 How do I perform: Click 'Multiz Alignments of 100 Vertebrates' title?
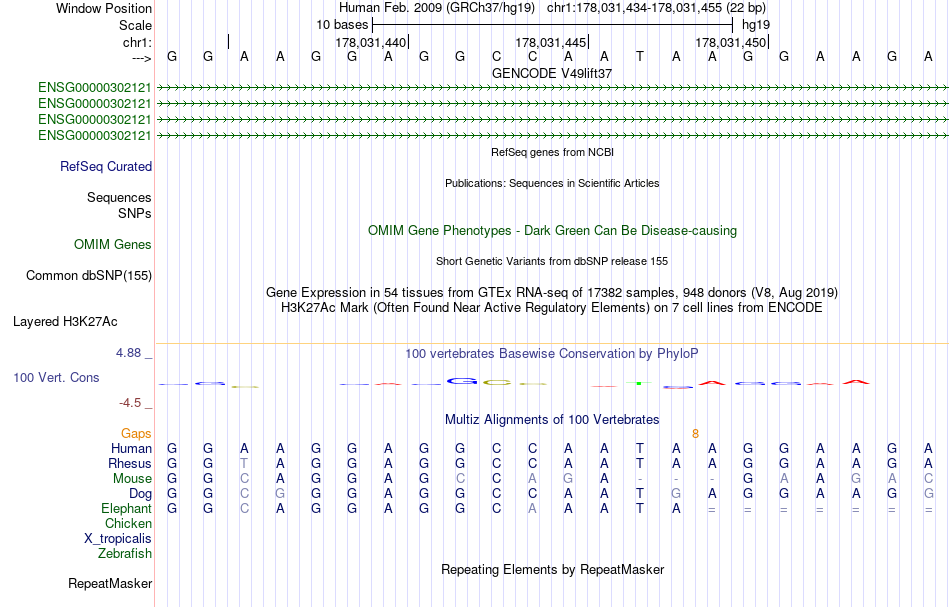point(552,419)
